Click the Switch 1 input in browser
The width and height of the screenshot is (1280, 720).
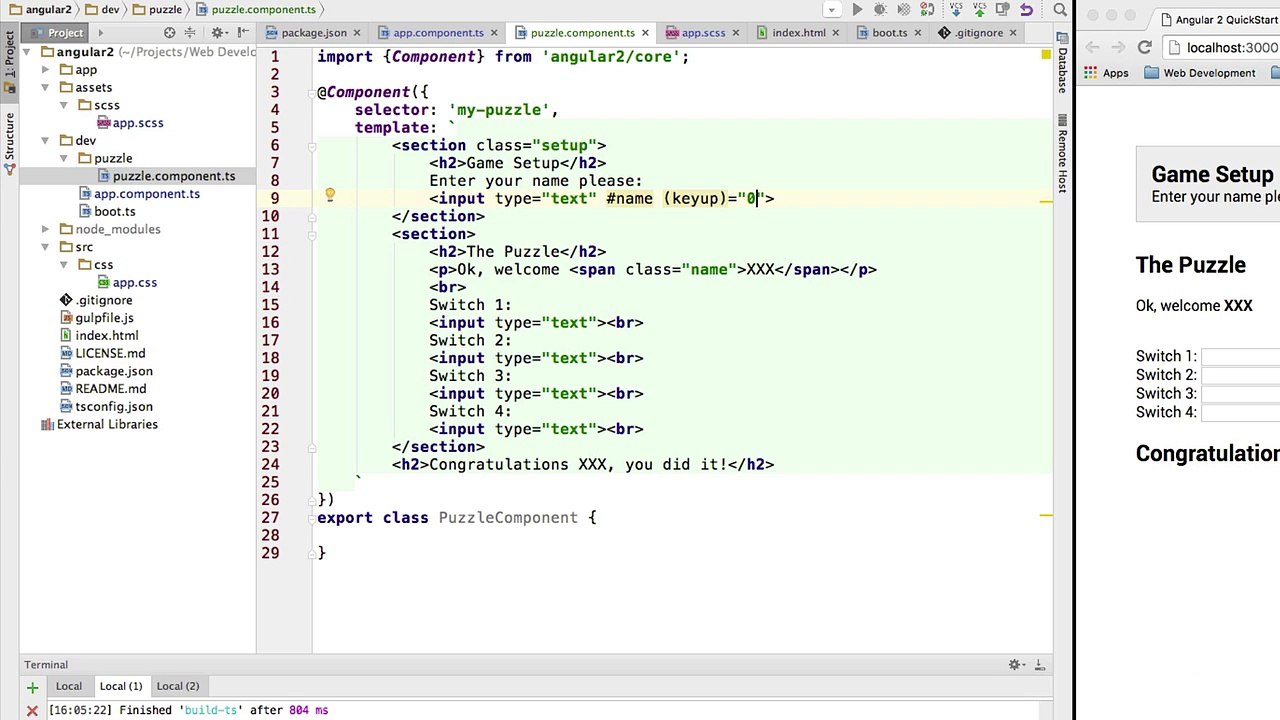[x=1240, y=356]
